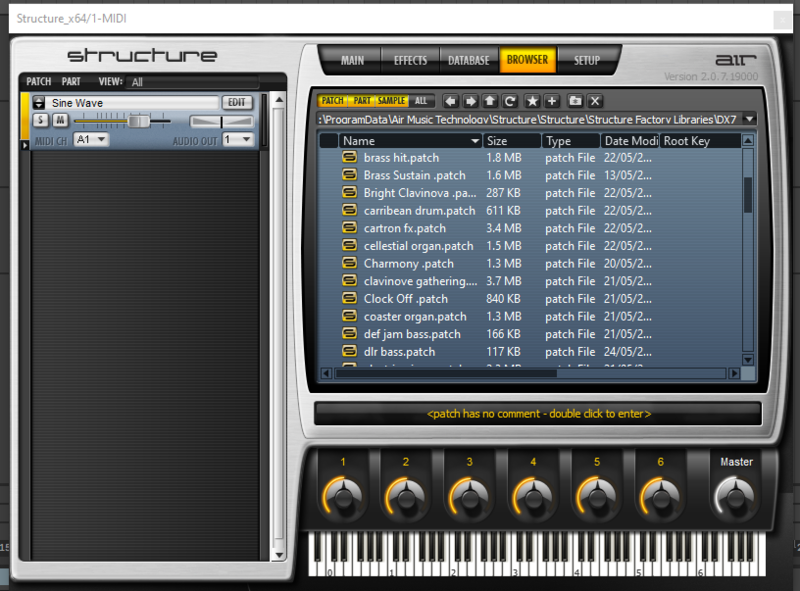Select the BROWSER tab
The width and height of the screenshot is (800, 591).
point(528,60)
